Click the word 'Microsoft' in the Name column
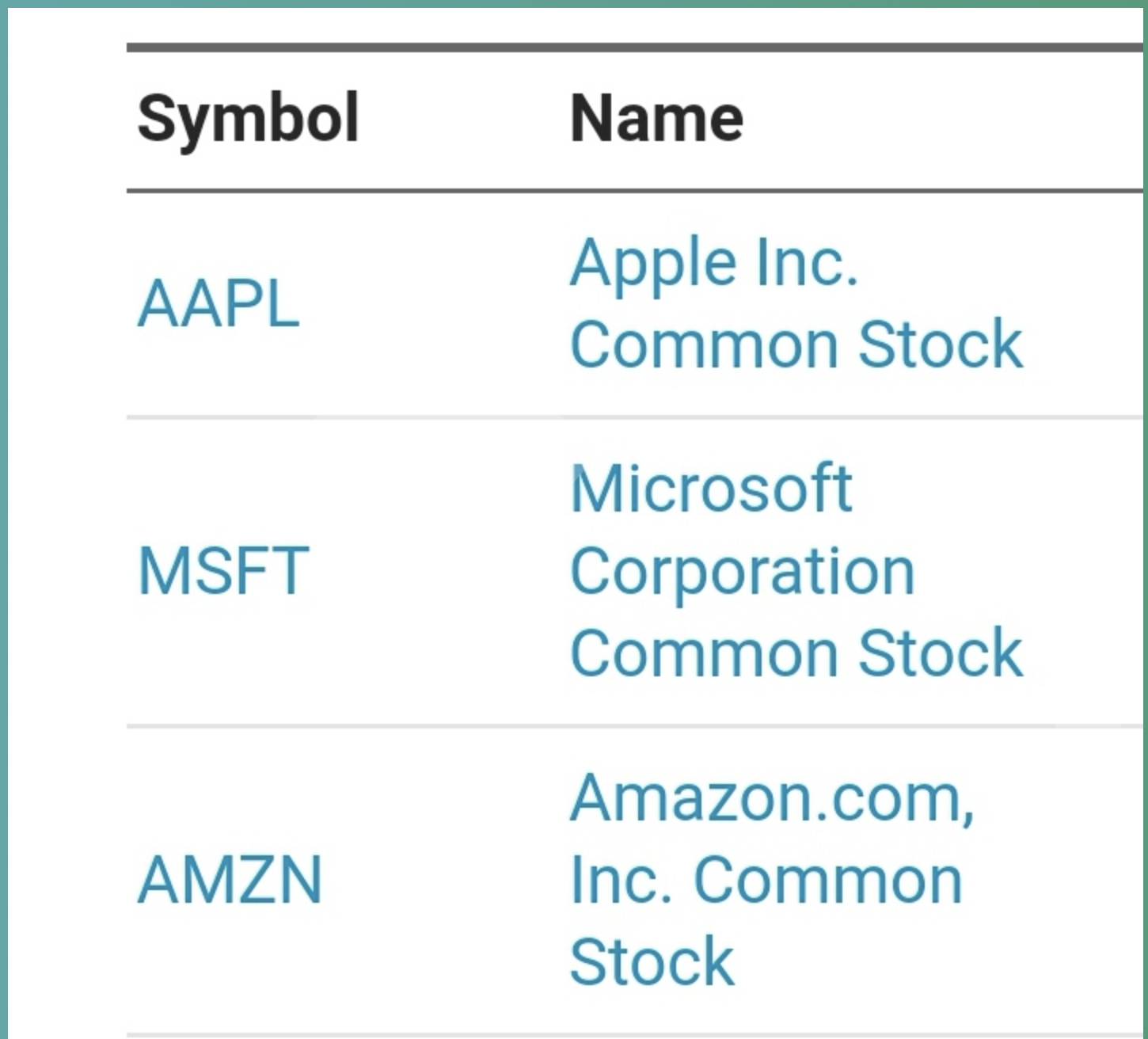The image size is (1148, 1039). point(711,489)
